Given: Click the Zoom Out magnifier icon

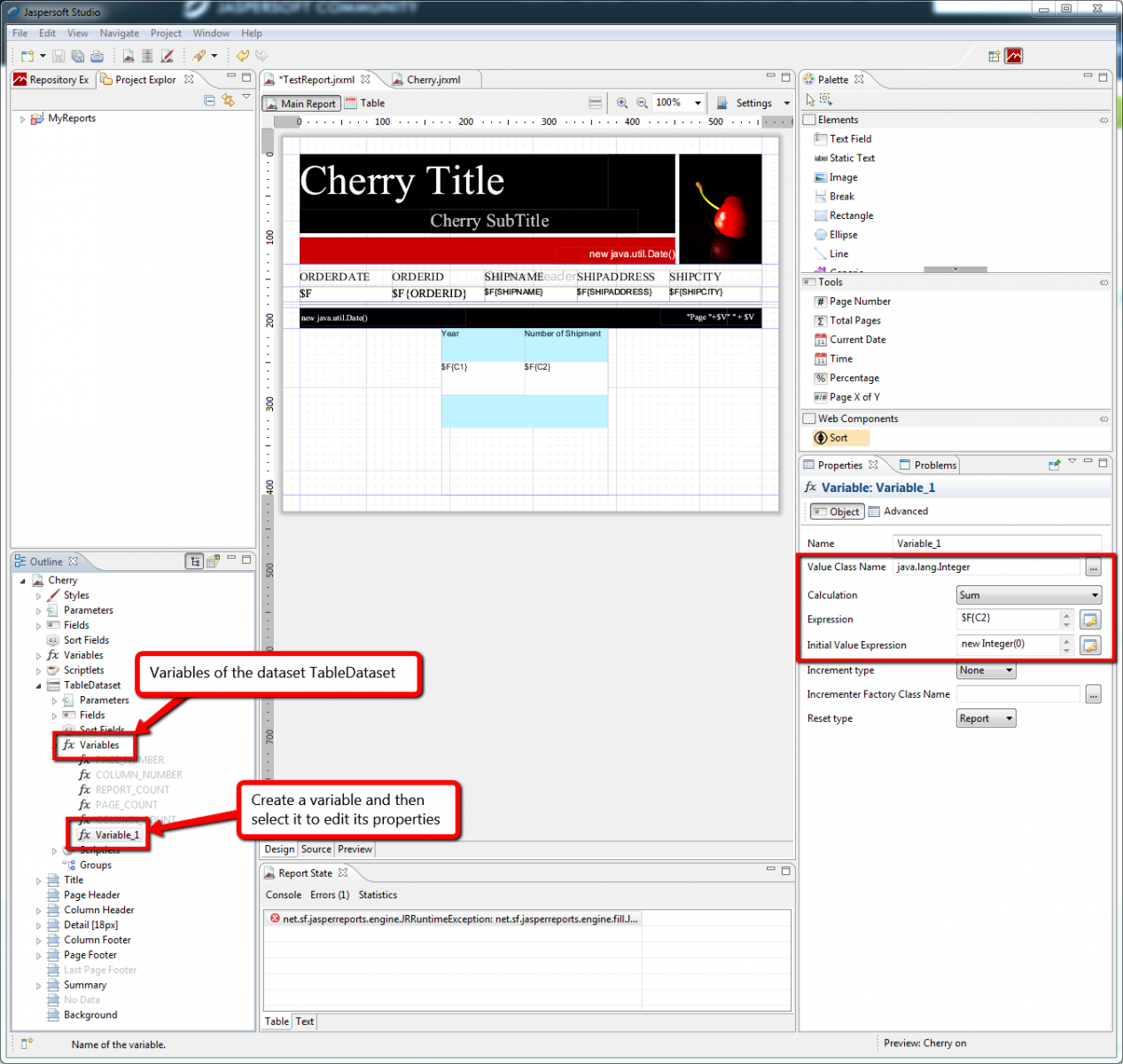Looking at the screenshot, I should coord(642,103).
